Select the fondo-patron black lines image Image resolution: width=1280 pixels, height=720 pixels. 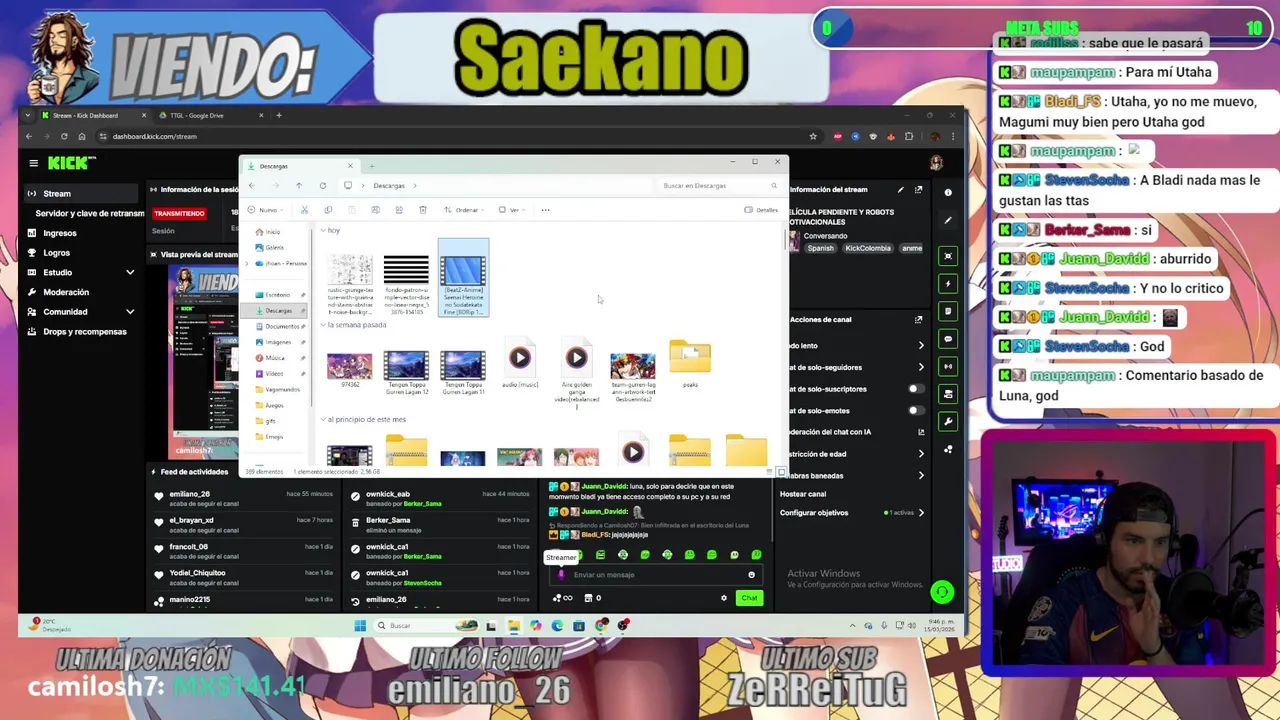[406, 283]
